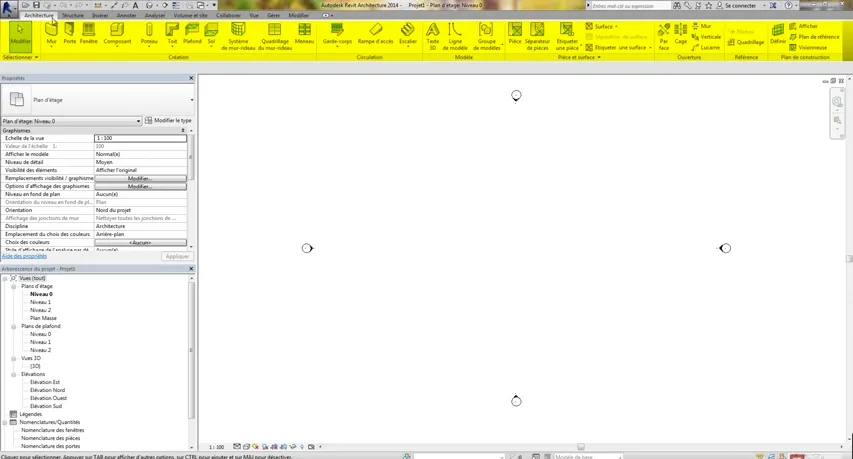Select Niveau 1 under Plans d'étage
Screen dimensions: 853x459
coord(40,302)
